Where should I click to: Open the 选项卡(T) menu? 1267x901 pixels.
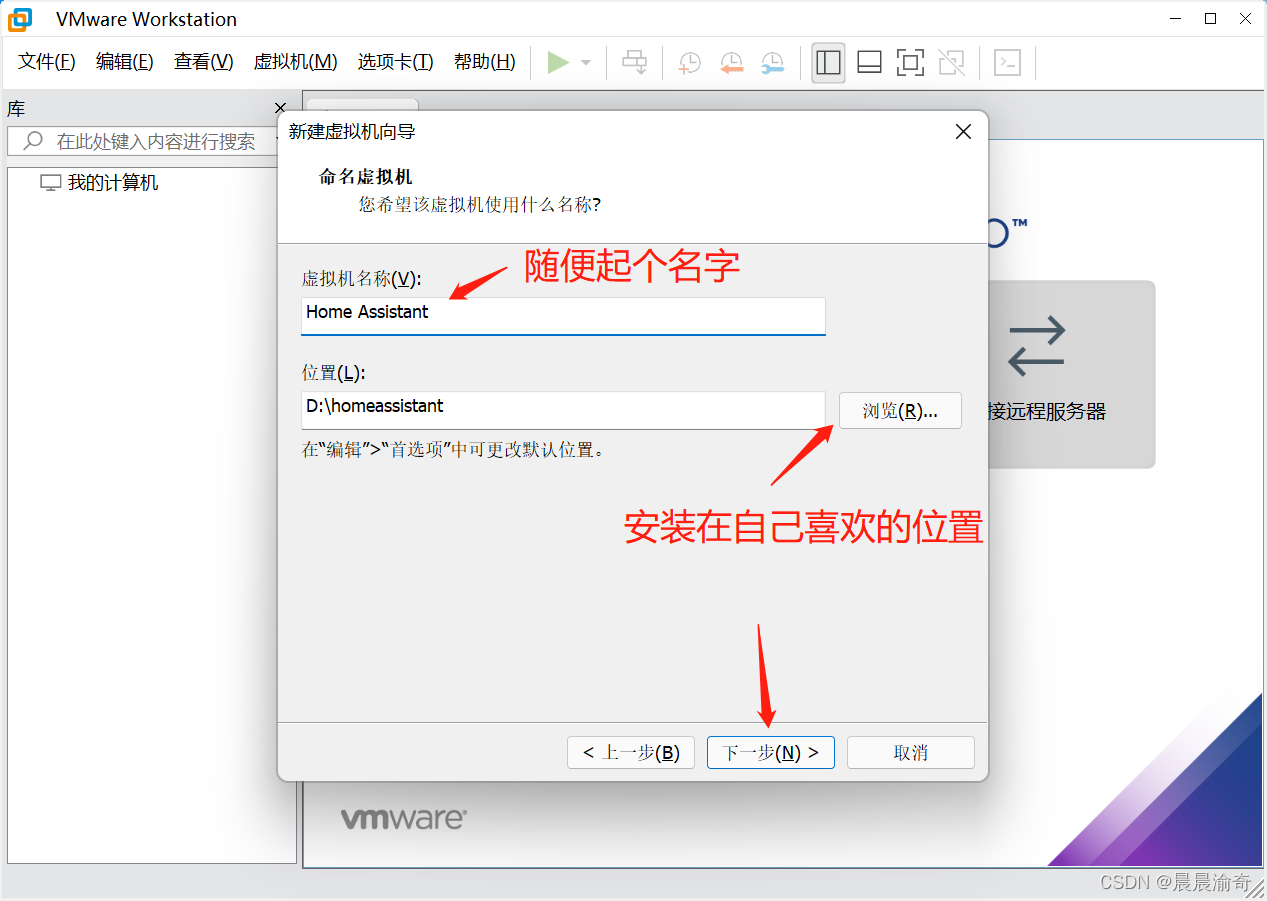395,62
